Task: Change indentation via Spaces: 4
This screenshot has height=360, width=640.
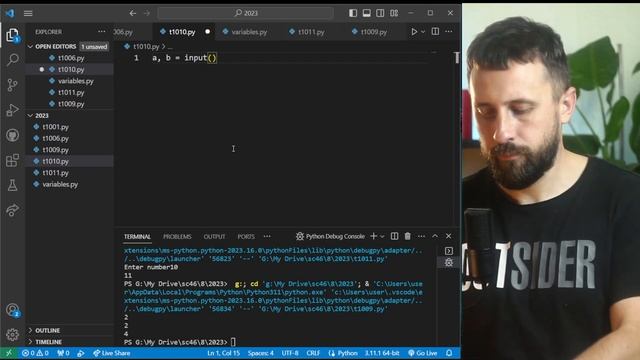Action: pos(260,353)
